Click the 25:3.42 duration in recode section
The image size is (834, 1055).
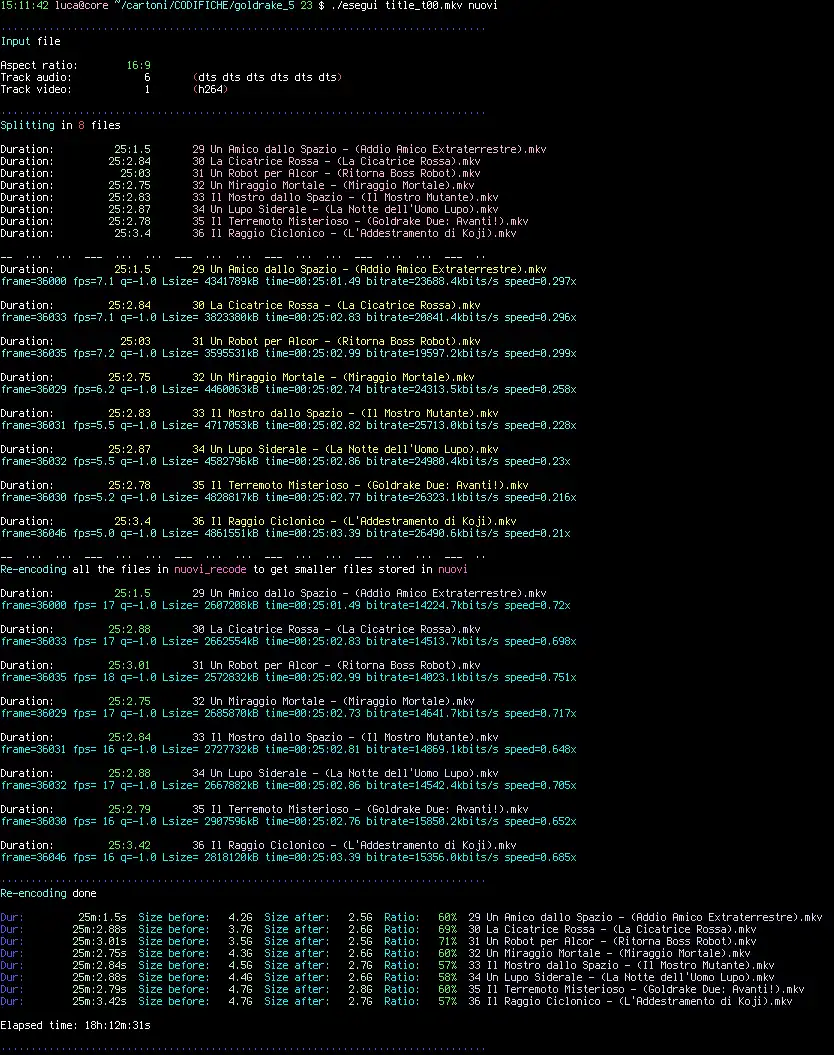(129, 845)
